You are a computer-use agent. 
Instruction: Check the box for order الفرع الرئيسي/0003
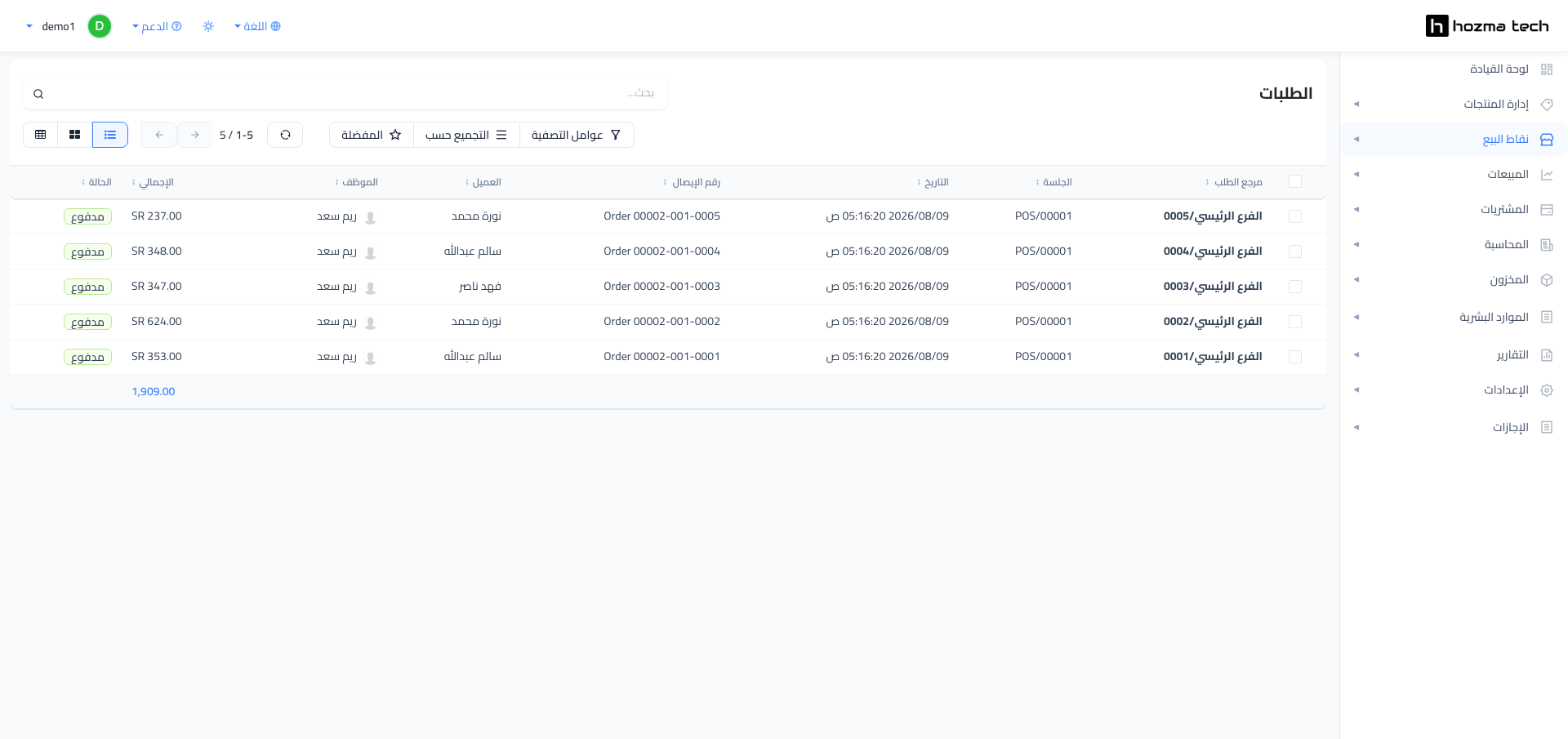coord(1295,287)
